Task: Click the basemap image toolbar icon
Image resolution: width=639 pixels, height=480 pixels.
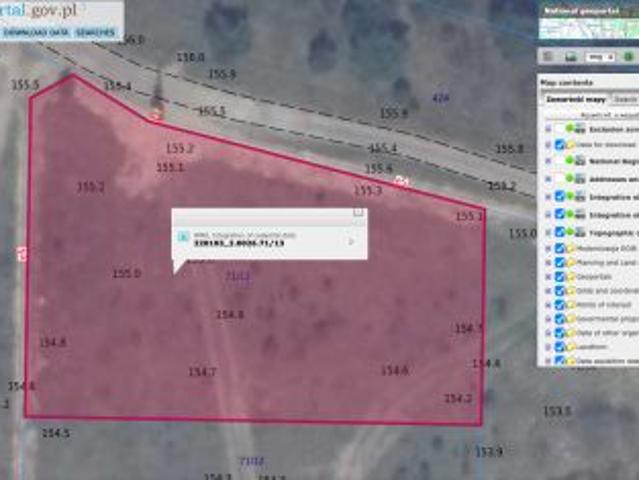Action: point(569,57)
